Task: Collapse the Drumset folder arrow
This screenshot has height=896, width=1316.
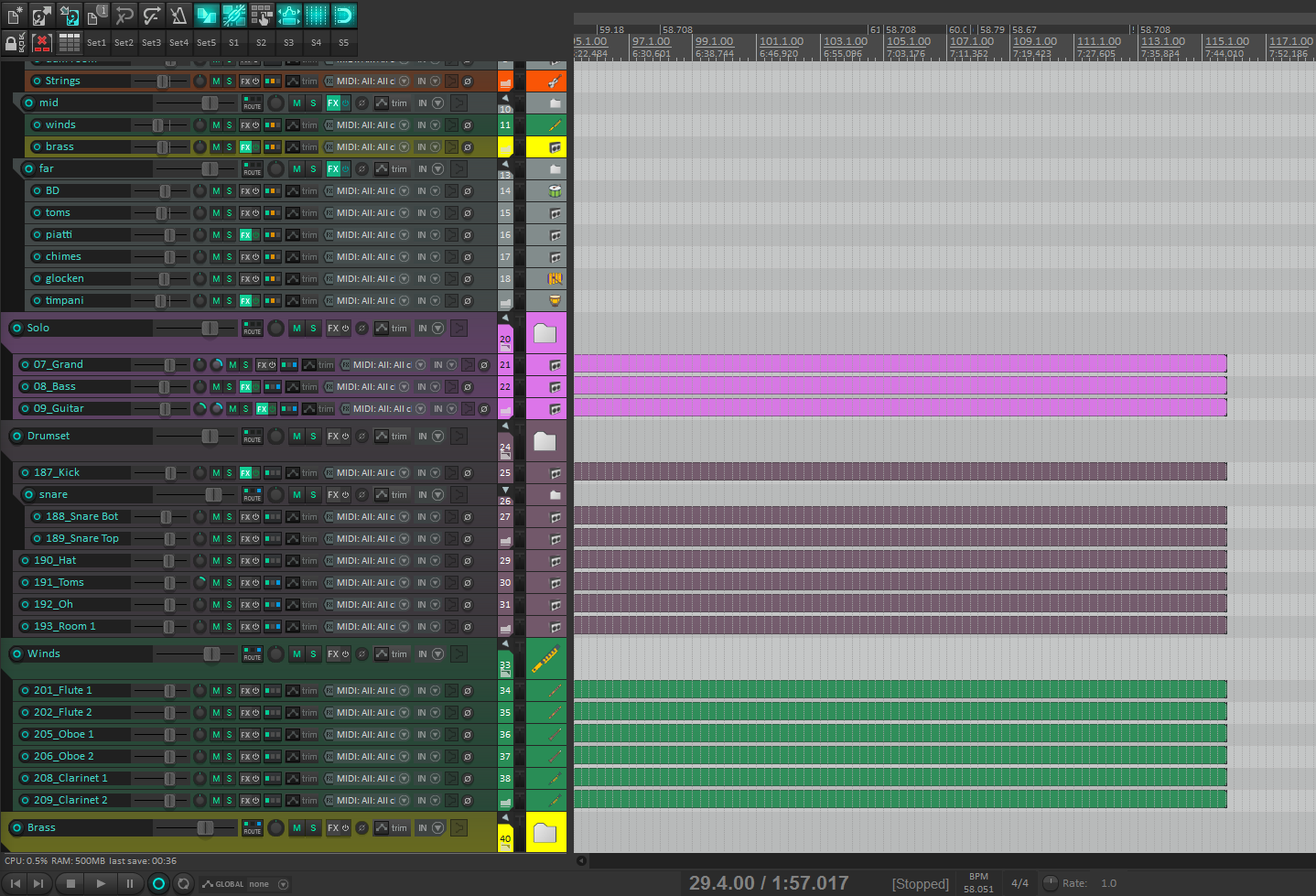Action: (505, 426)
